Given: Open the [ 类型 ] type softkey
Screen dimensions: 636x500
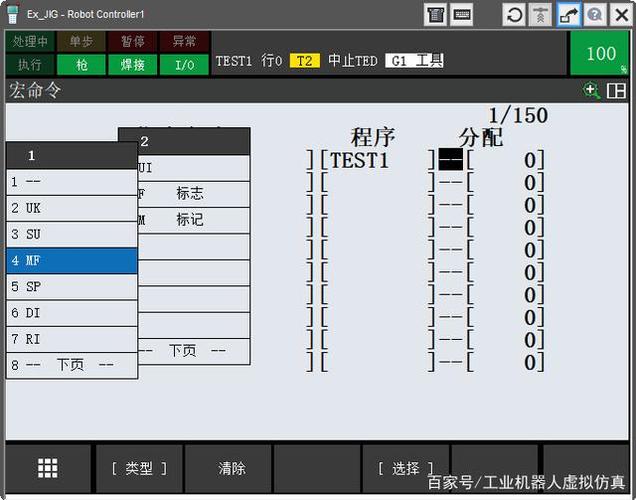Looking at the screenshot, I should coord(139,468).
